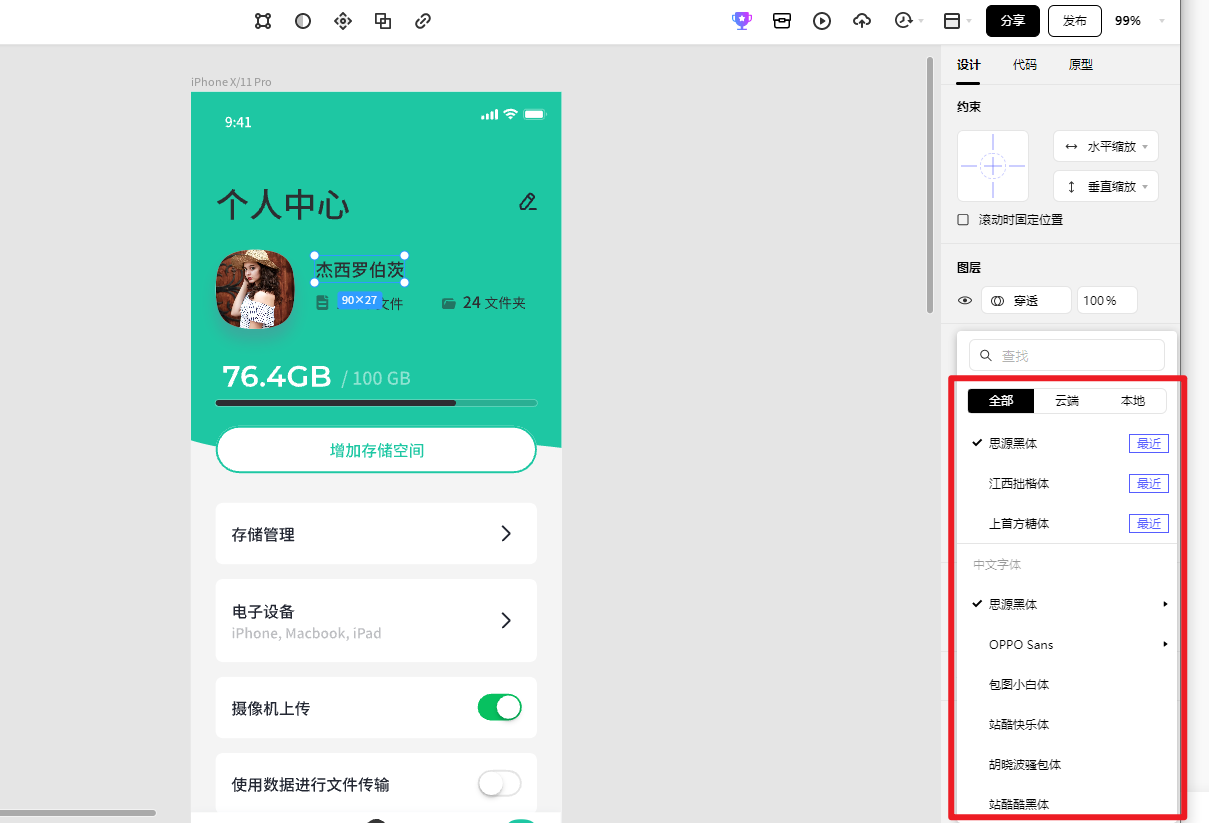
Task: Open the 存储管理 chevron
Action: click(506, 534)
